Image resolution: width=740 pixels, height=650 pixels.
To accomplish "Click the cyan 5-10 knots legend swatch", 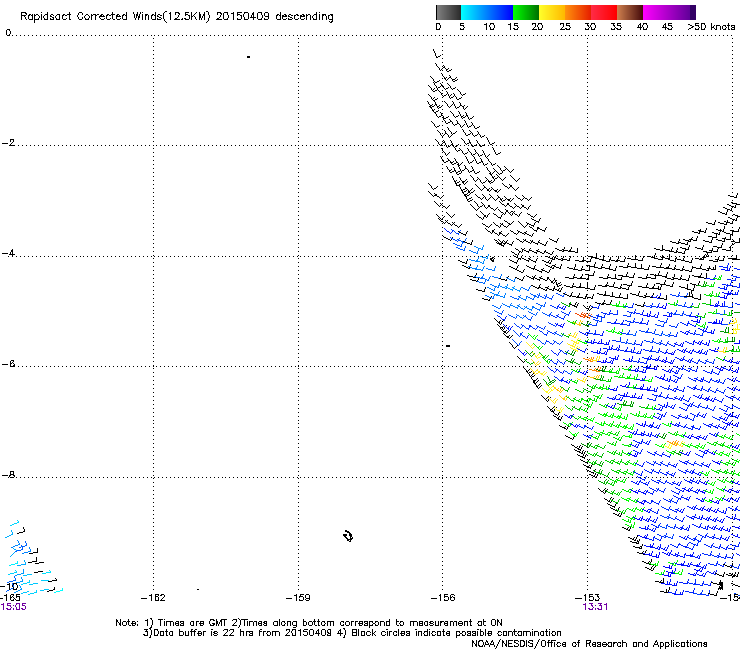I will point(474,12).
